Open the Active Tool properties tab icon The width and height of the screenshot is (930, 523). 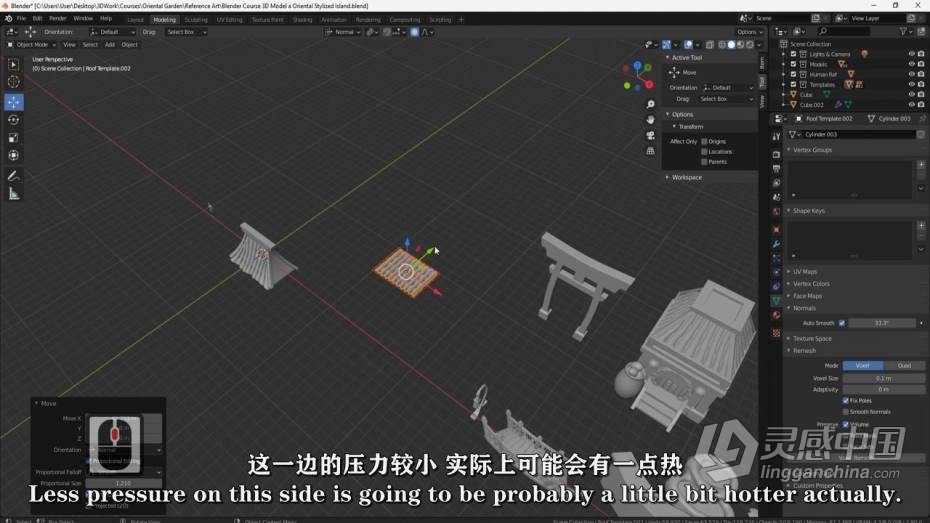click(x=776, y=136)
